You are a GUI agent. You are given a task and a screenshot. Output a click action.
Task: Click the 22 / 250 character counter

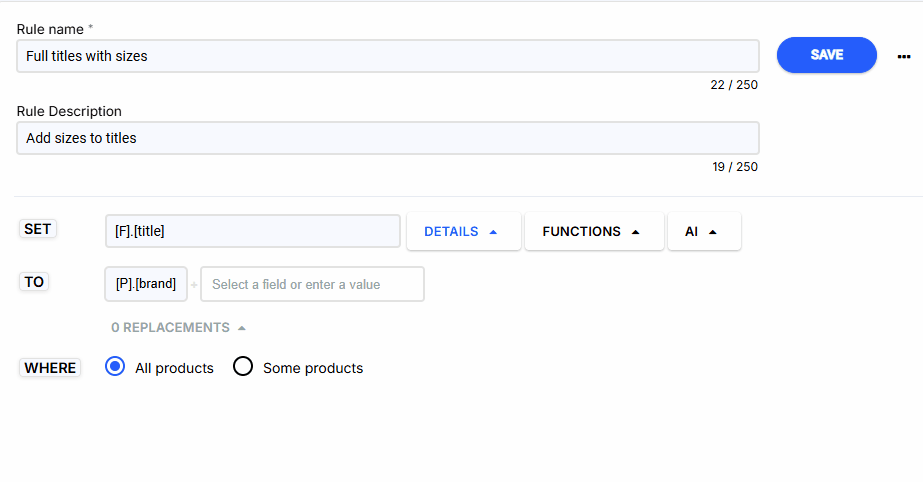734,85
